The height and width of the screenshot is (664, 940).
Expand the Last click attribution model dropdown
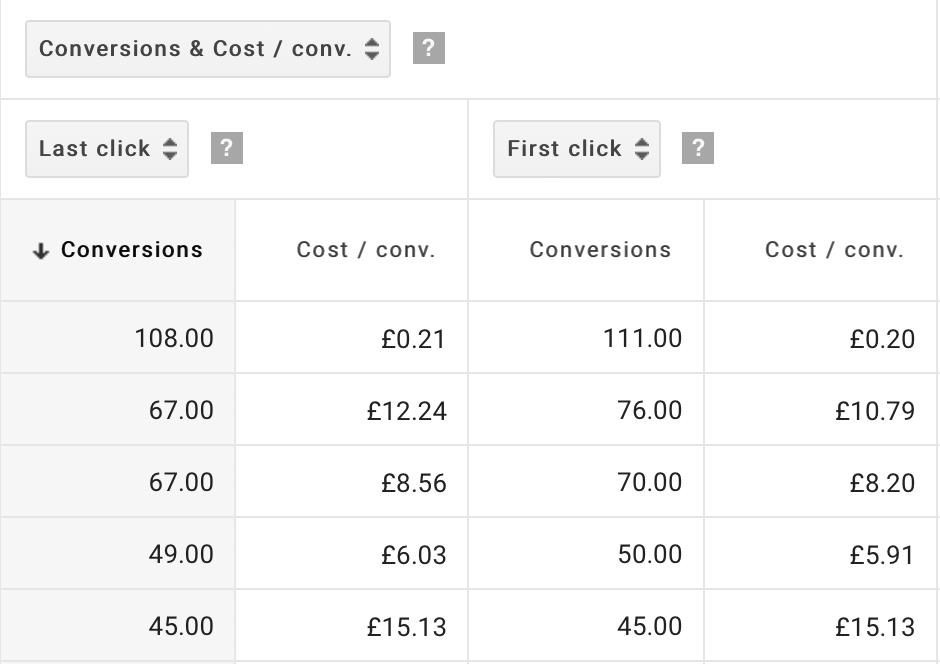point(107,149)
